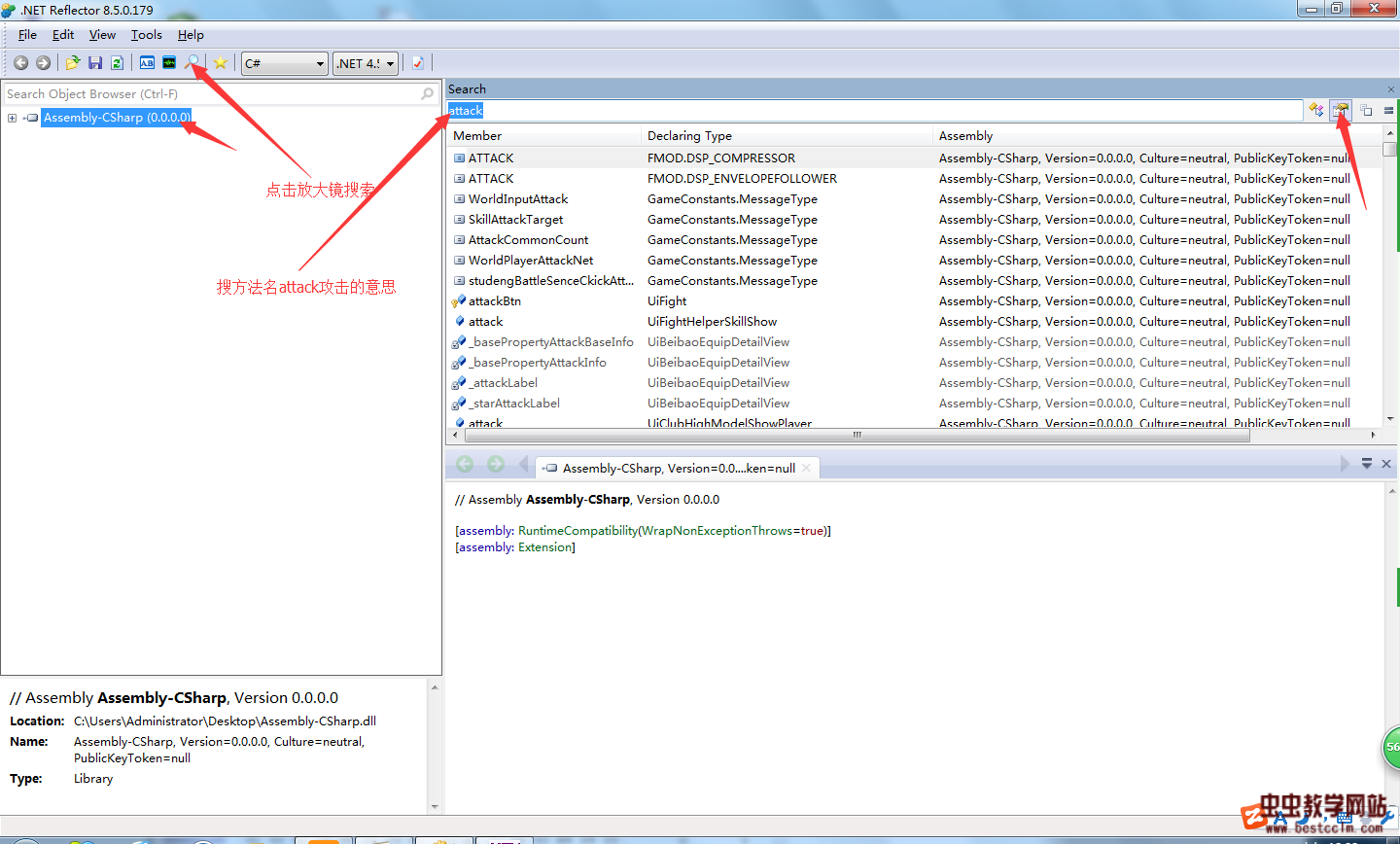The image size is (1400, 844).
Task: Sort results by the Member column header
Action: point(544,136)
